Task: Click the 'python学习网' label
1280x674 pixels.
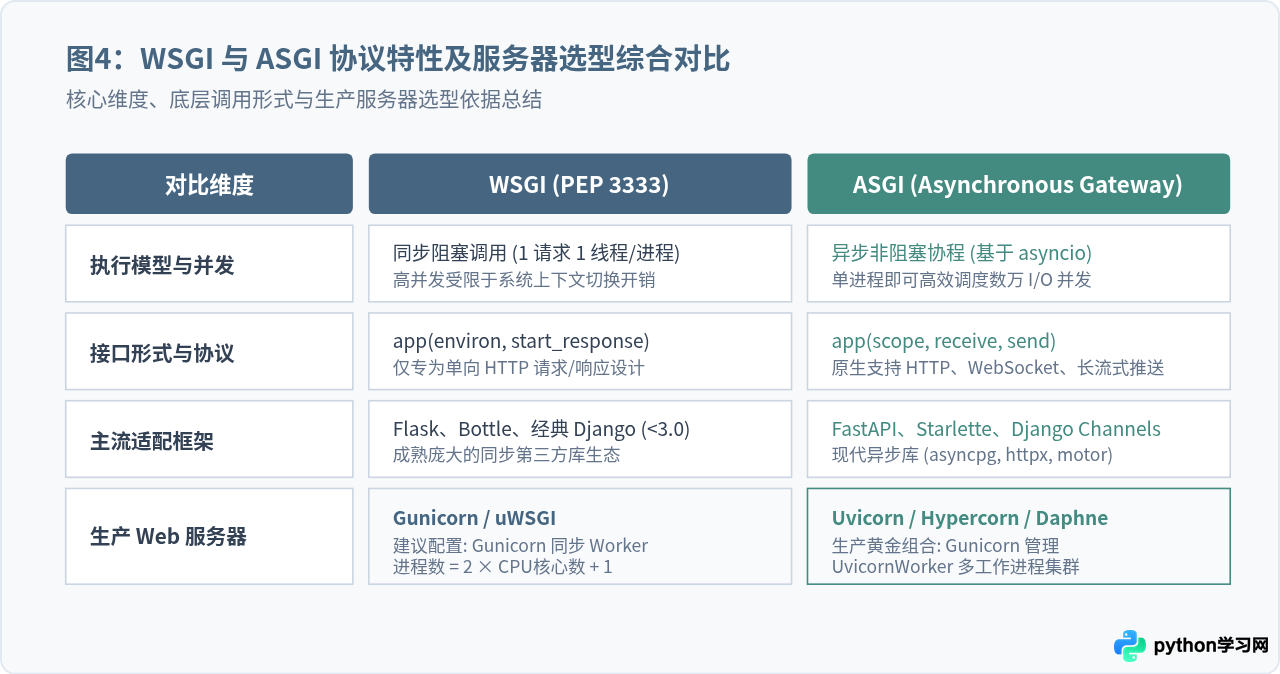Action: pyautogui.click(x=1211, y=646)
